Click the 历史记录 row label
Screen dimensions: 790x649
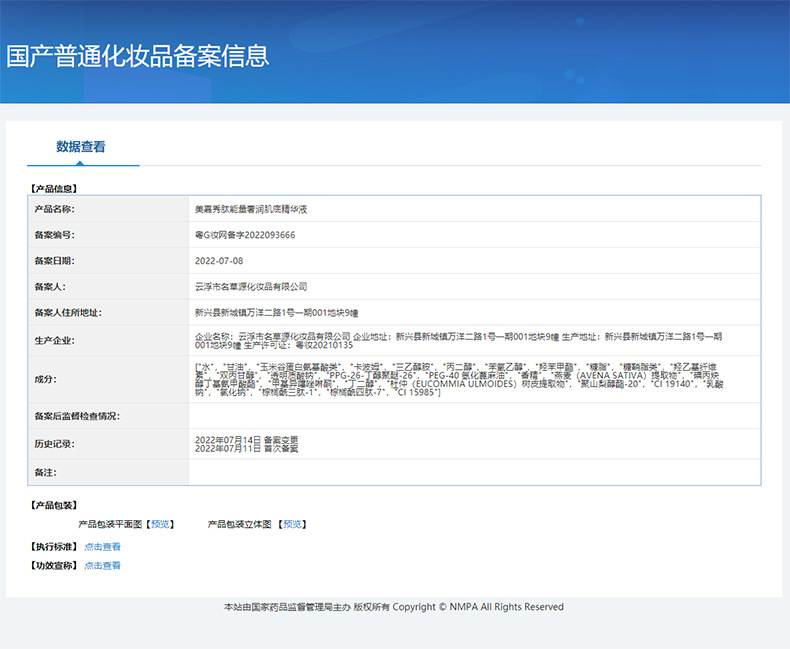click(x=54, y=444)
